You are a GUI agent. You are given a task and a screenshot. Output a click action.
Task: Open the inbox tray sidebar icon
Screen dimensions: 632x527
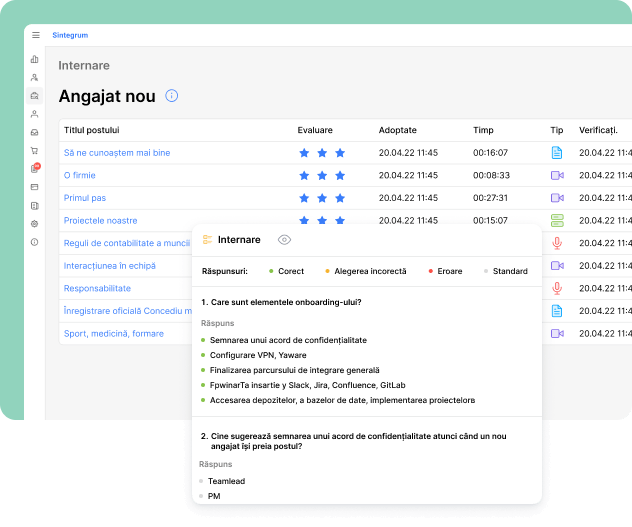[35, 132]
